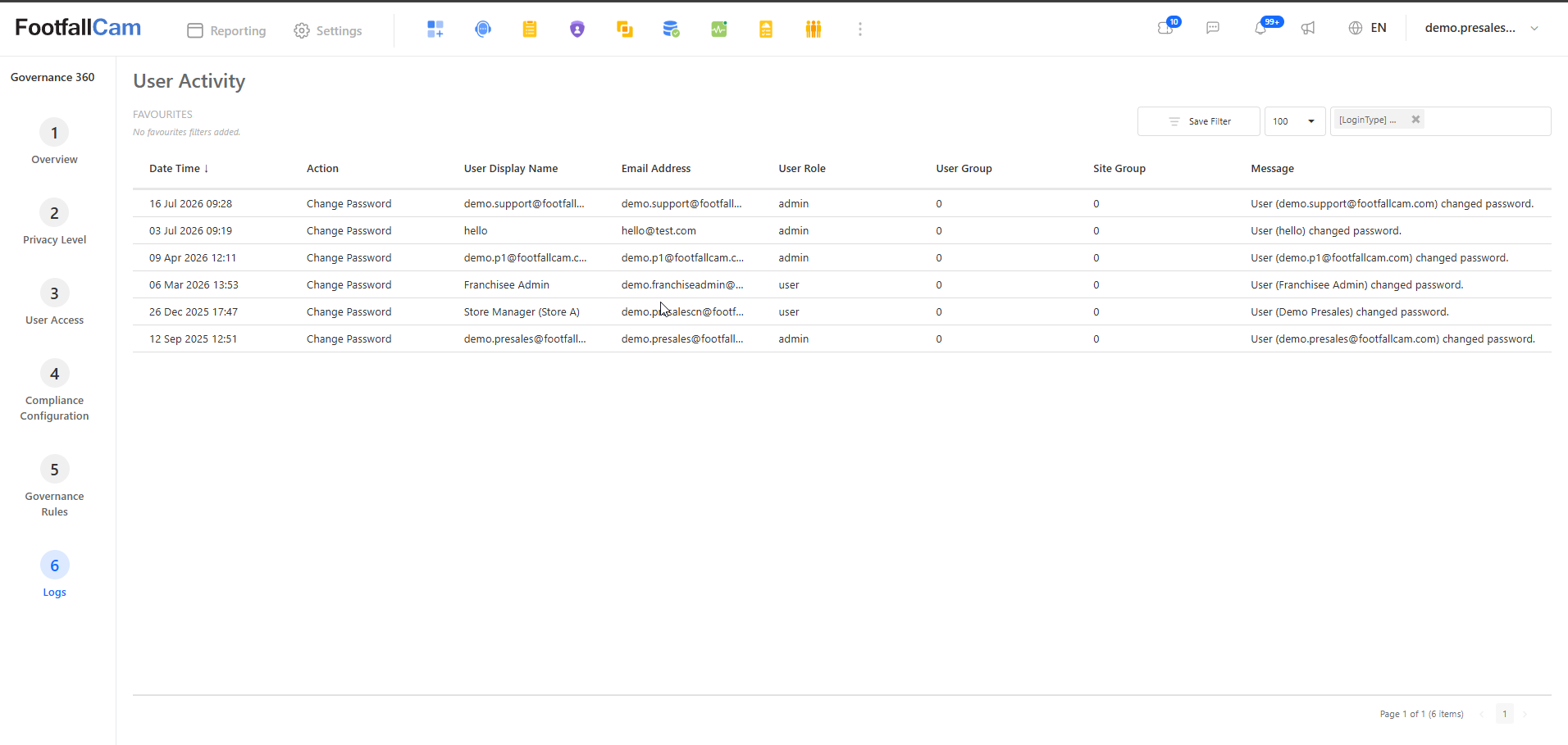Screen dimensions: 1568x745
Task: Go to the next page arrow
Action: pyautogui.click(x=1525, y=714)
